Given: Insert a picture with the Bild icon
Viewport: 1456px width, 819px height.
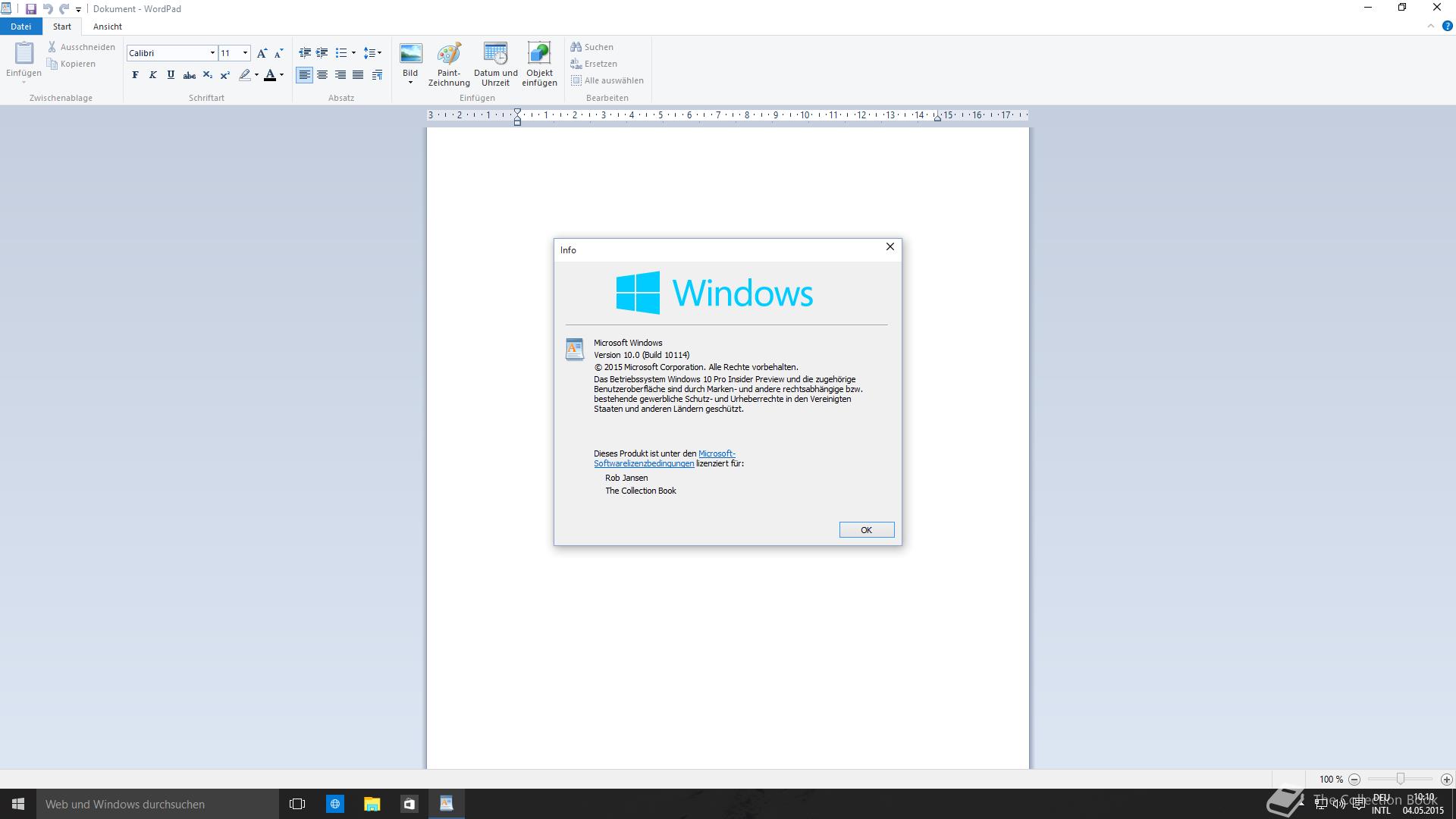Looking at the screenshot, I should [410, 53].
